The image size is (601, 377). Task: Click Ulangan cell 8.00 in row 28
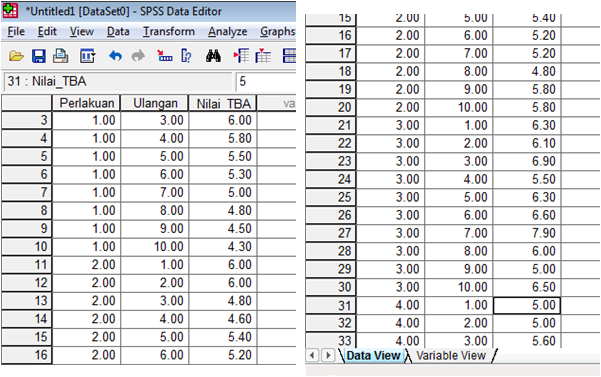(459, 251)
